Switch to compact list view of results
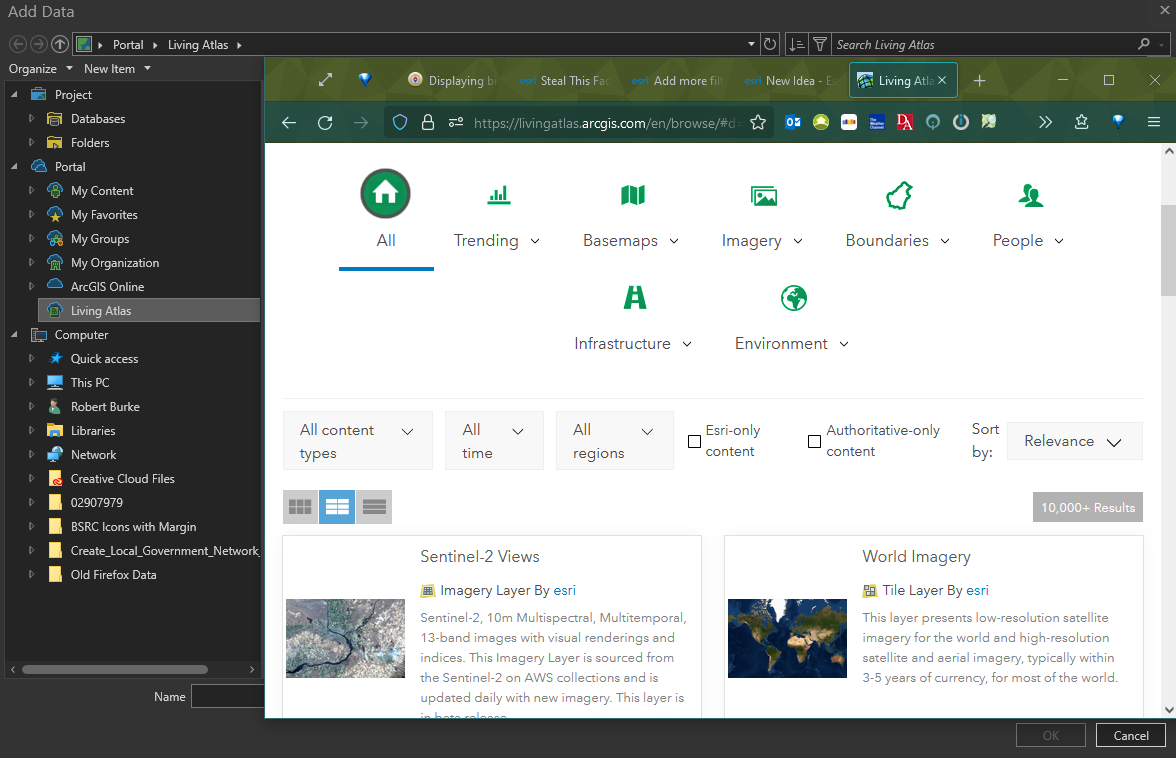Viewport: 1176px width, 758px height. tap(374, 507)
